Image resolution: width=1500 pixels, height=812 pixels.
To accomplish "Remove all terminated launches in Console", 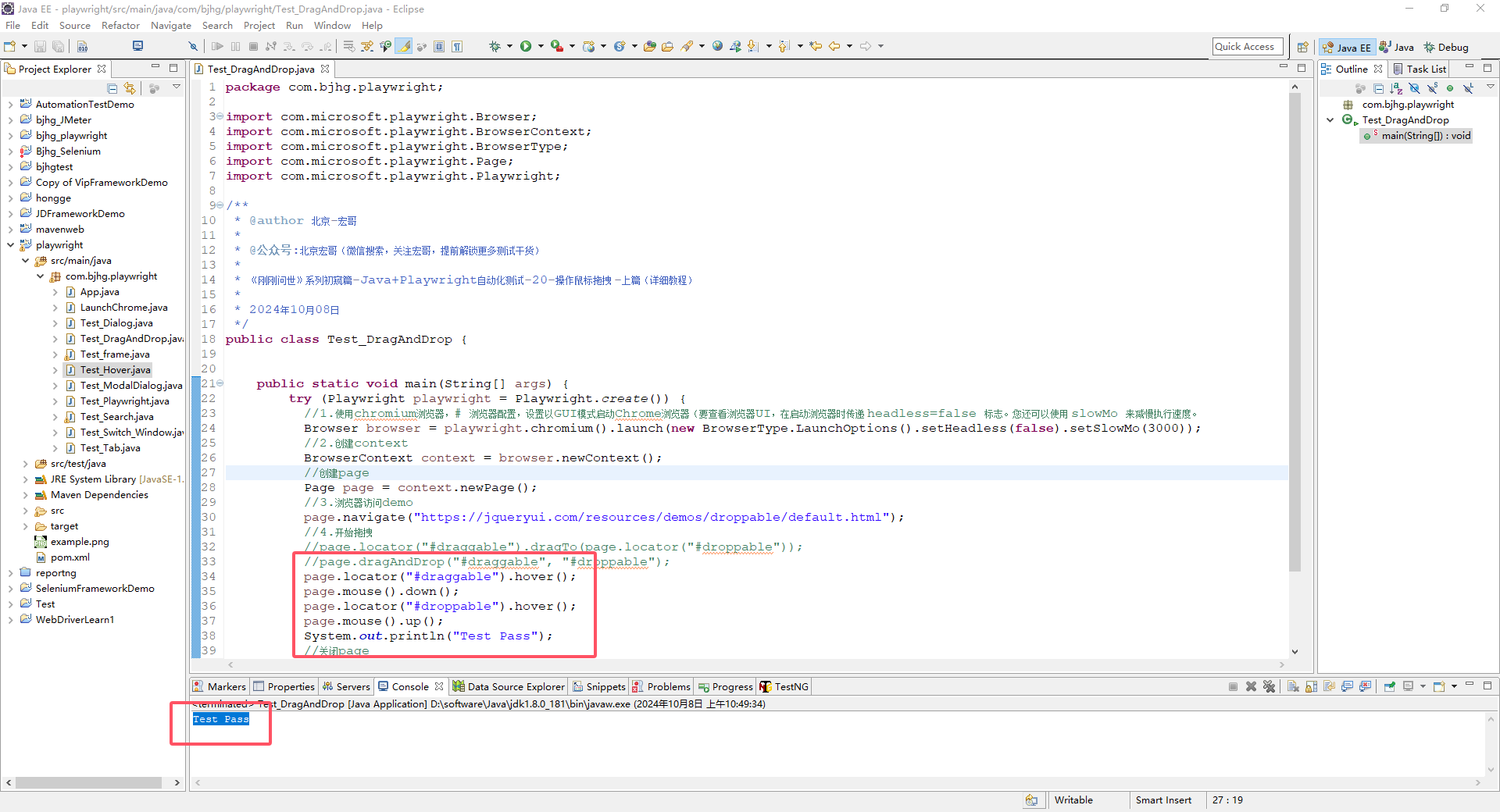I will click(x=1269, y=687).
